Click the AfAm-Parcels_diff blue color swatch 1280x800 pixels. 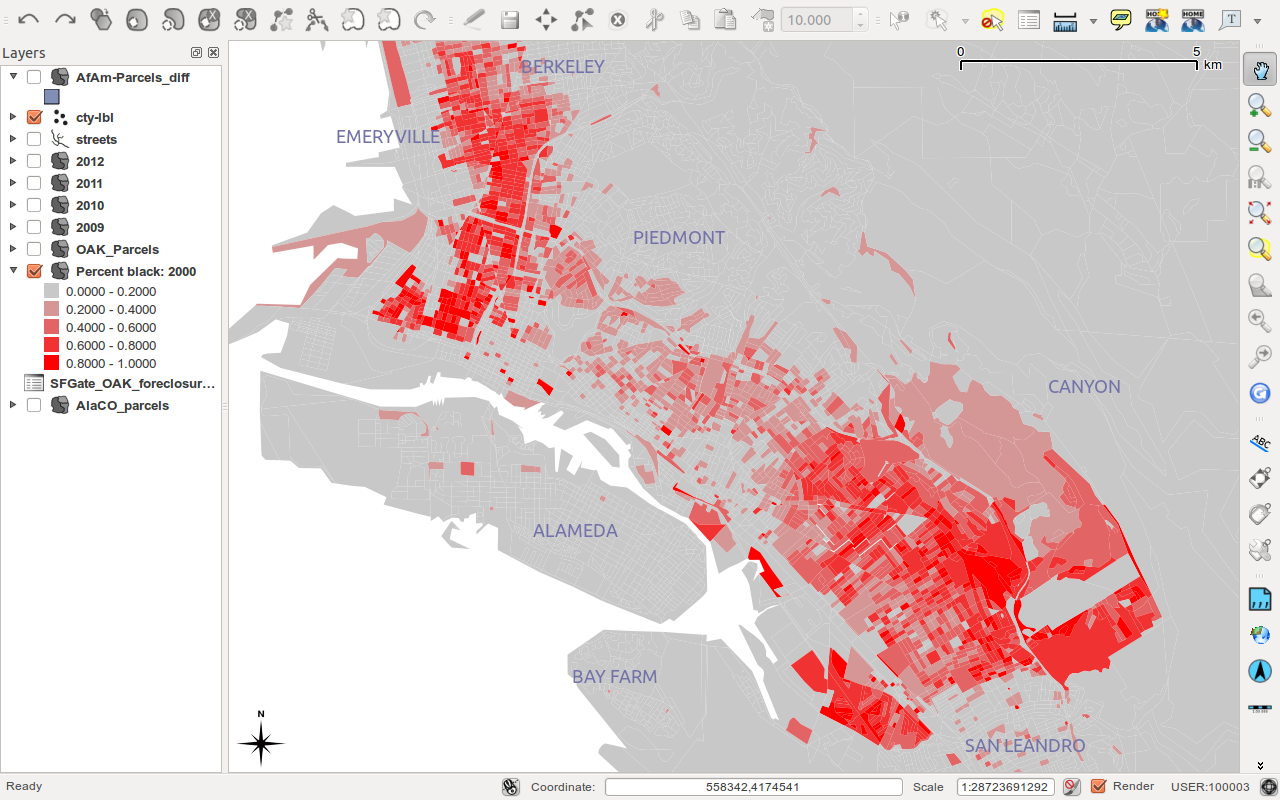(x=52, y=97)
